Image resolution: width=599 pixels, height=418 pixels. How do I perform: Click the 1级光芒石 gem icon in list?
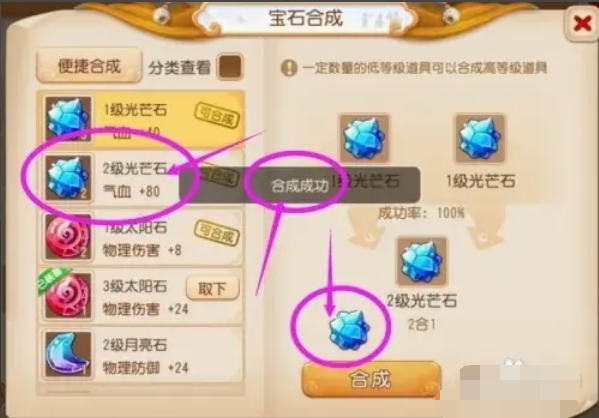pyautogui.click(x=68, y=119)
